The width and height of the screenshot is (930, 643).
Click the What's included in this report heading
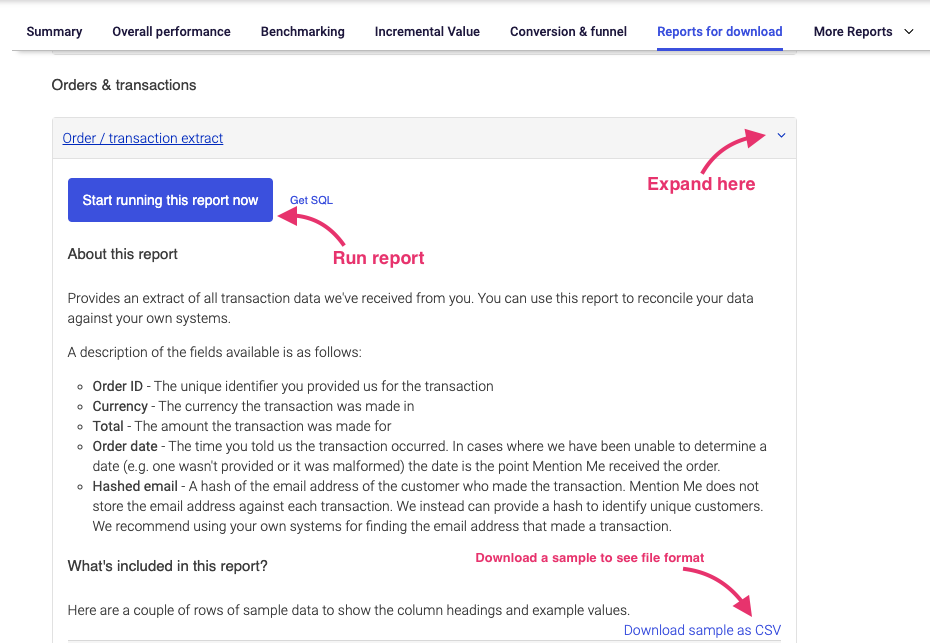167,566
